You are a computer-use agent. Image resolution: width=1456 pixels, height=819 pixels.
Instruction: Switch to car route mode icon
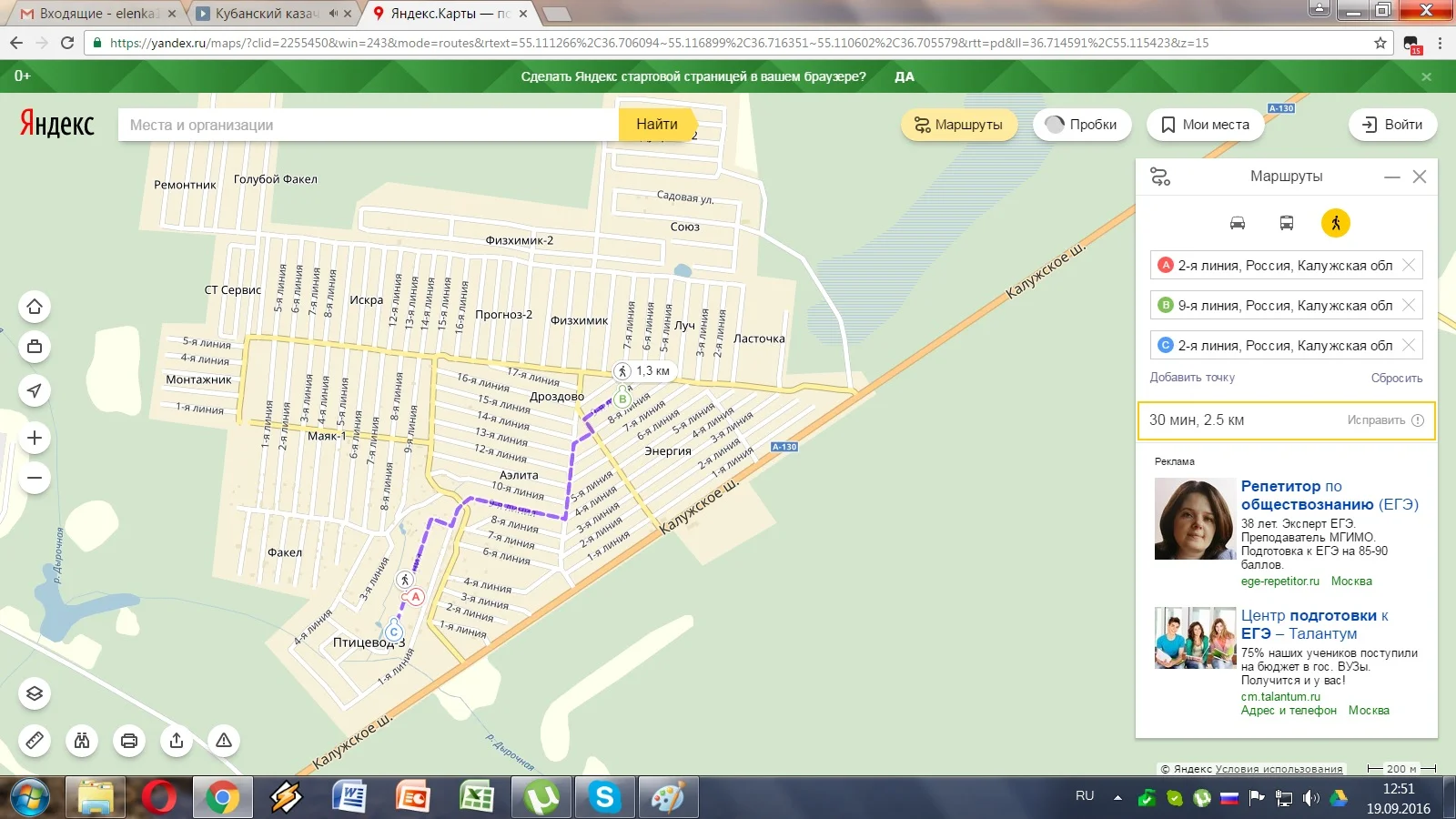tap(1237, 223)
